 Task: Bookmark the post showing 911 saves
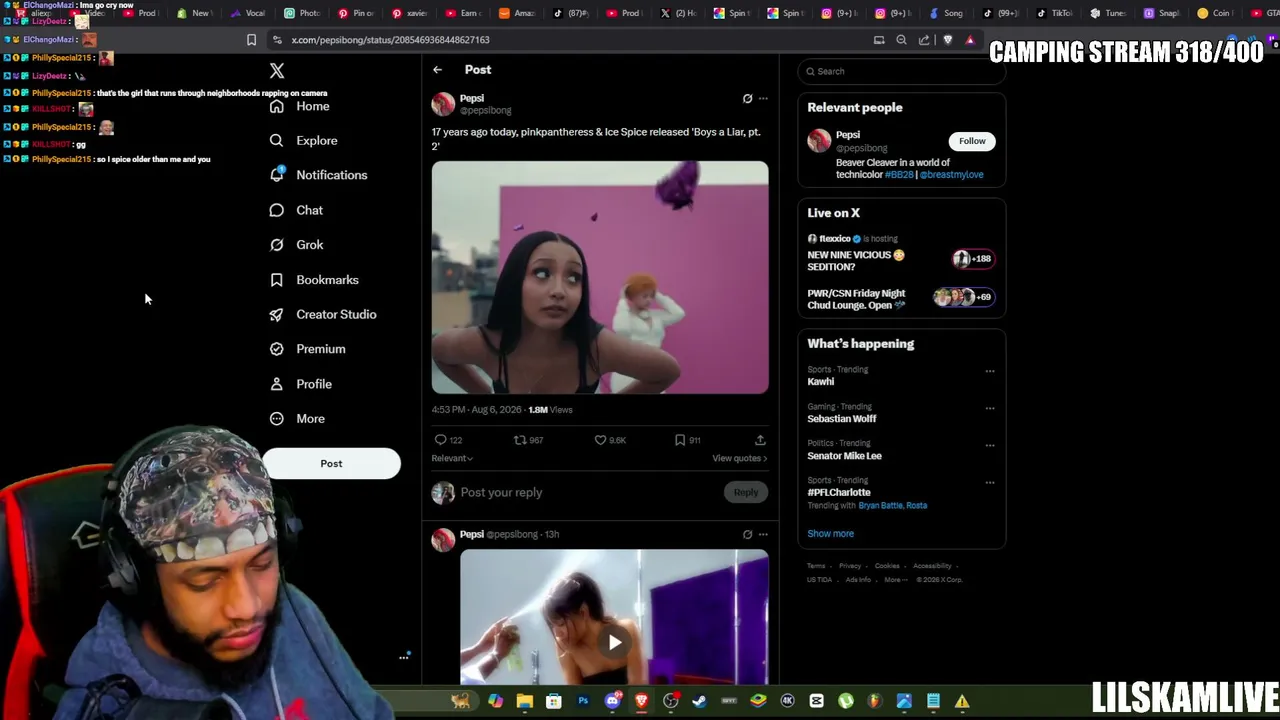[680, 440]
